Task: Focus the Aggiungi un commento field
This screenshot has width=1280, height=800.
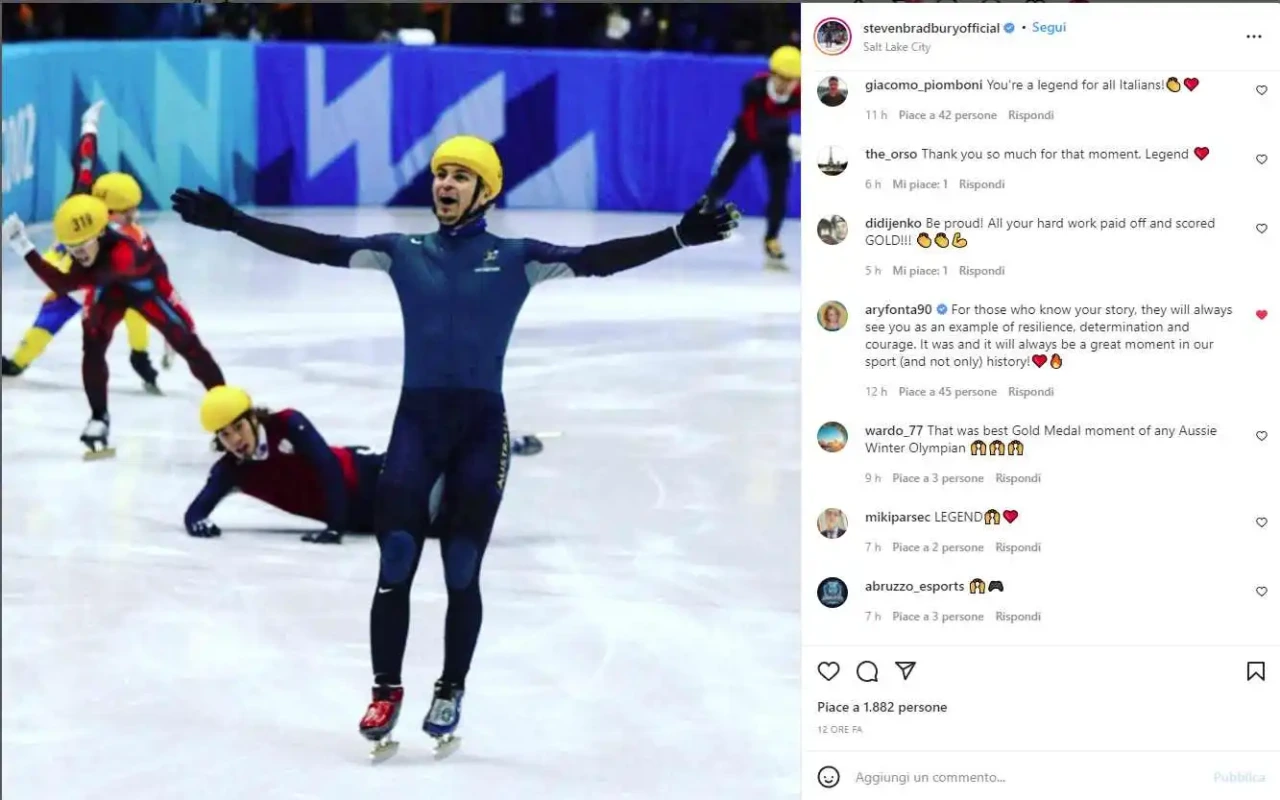Action: (1025, 777)
